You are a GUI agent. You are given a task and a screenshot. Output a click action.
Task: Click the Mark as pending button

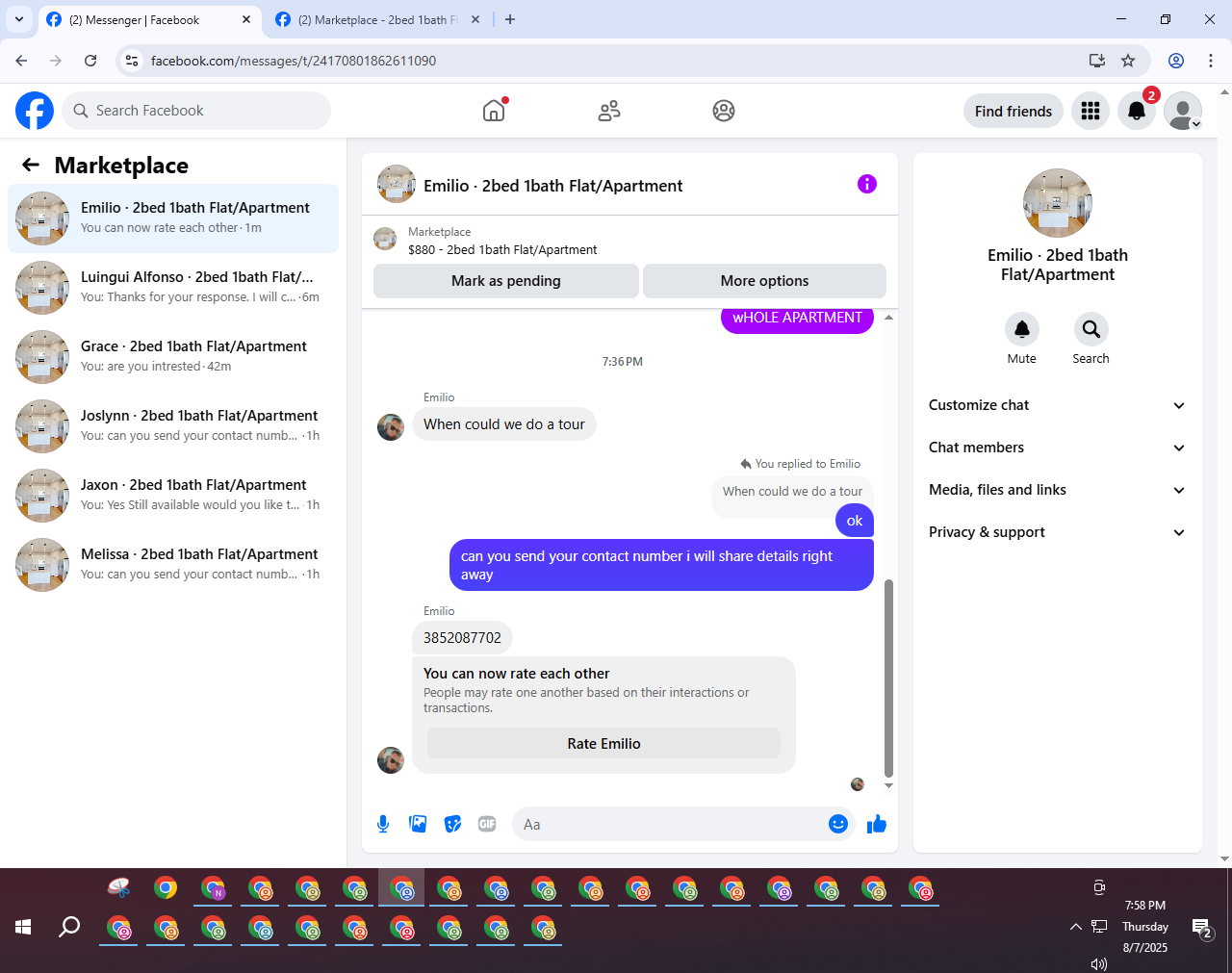tap(506, 281)
